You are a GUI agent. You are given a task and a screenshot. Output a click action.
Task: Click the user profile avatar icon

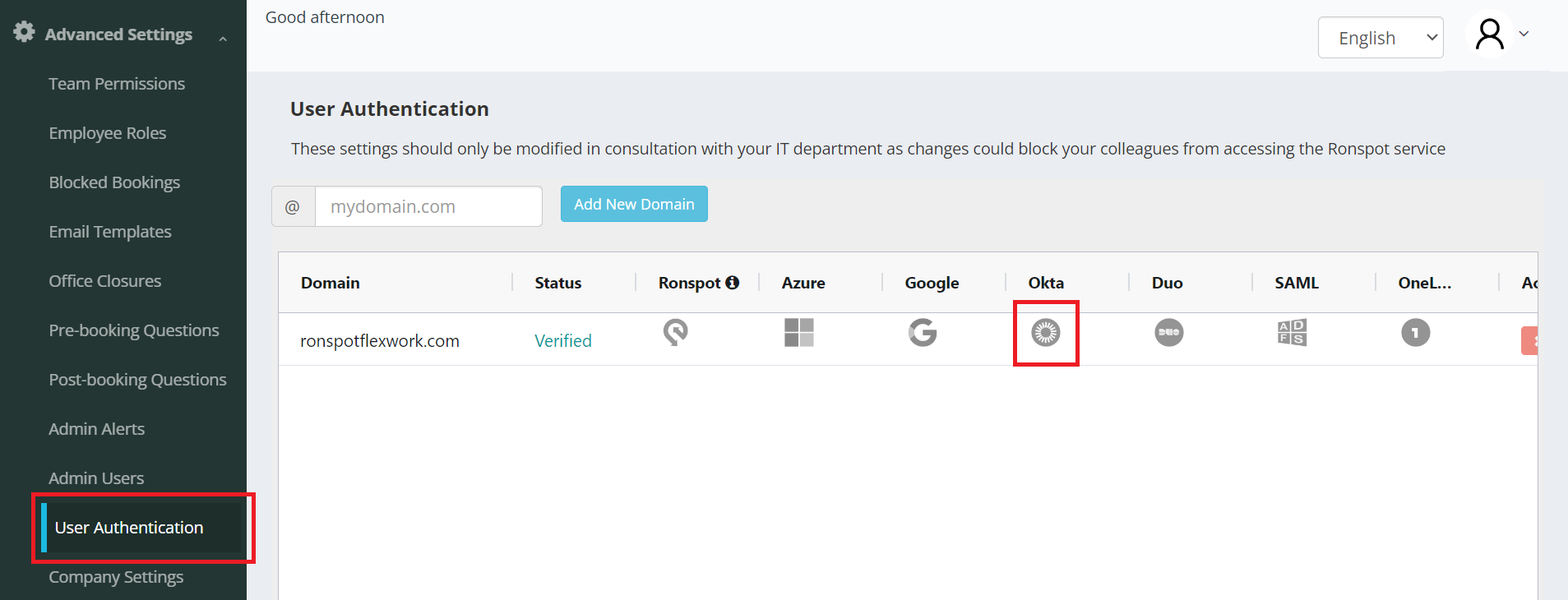tap(1489, 35)
